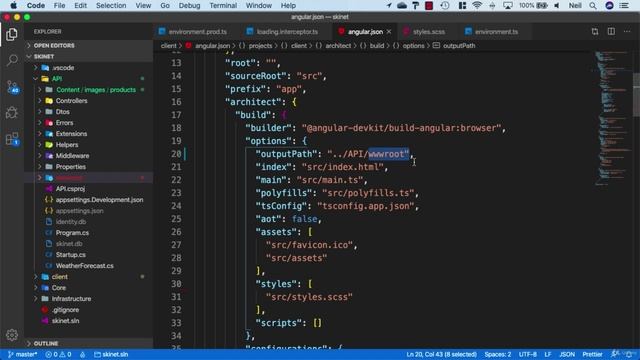Open Source Control view with badge

point(12,87)
